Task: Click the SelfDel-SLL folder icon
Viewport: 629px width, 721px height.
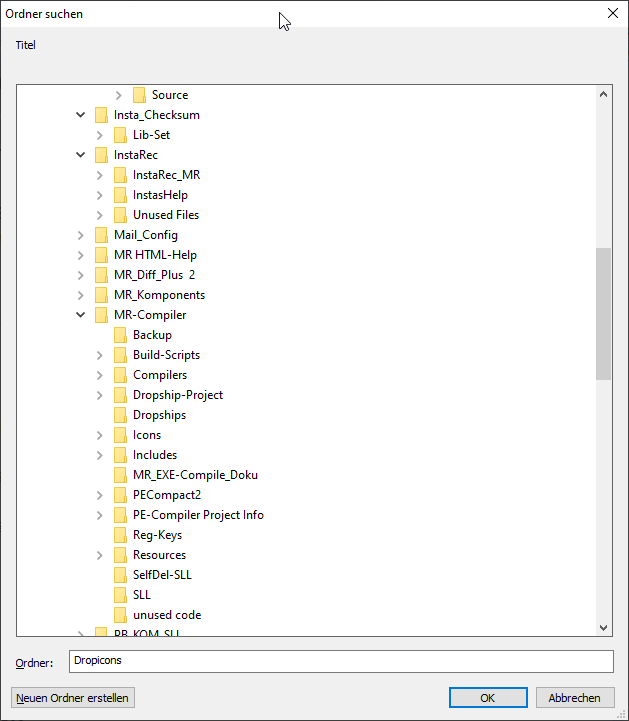Action: [120, 575]
